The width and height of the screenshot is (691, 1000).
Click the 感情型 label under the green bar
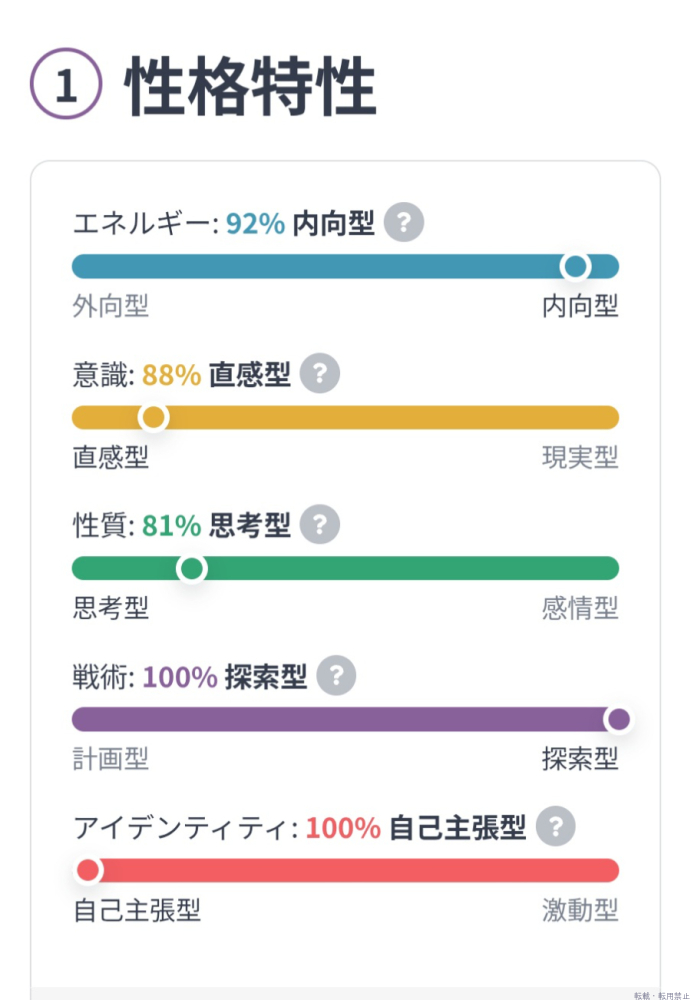tap(580, 607)
